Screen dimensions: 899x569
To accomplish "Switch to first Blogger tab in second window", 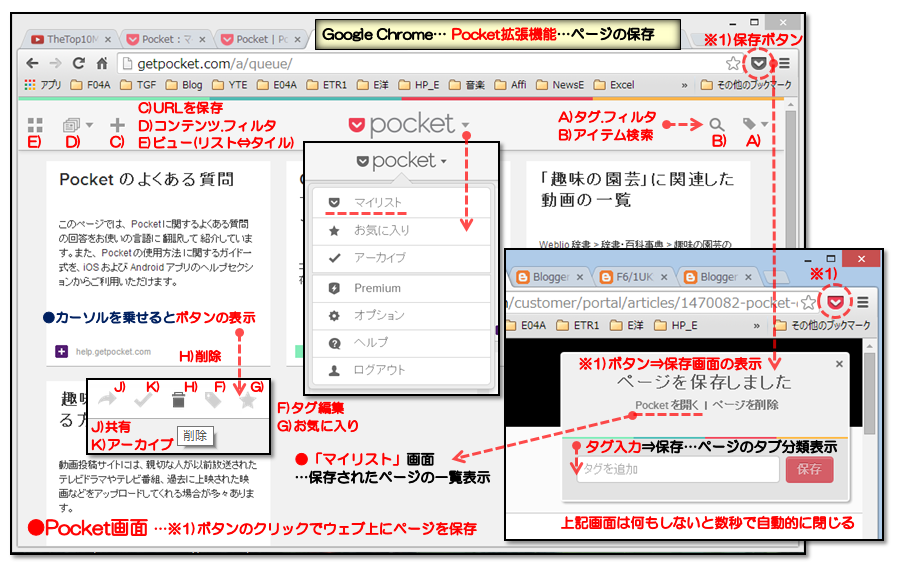I will (549, 277).
